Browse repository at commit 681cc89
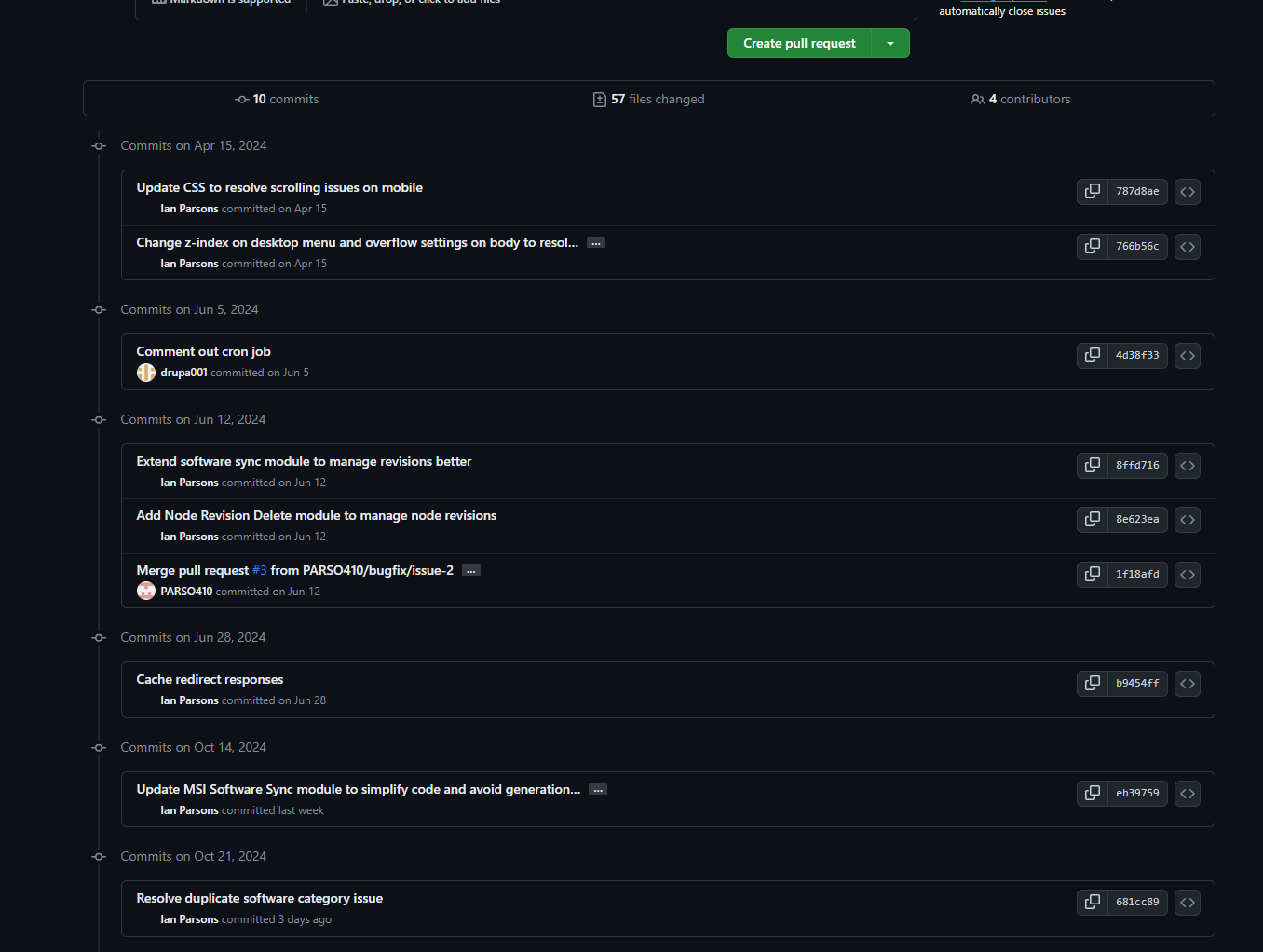Viewport: 1263px width, 952px height. [x=1187, y=903]
